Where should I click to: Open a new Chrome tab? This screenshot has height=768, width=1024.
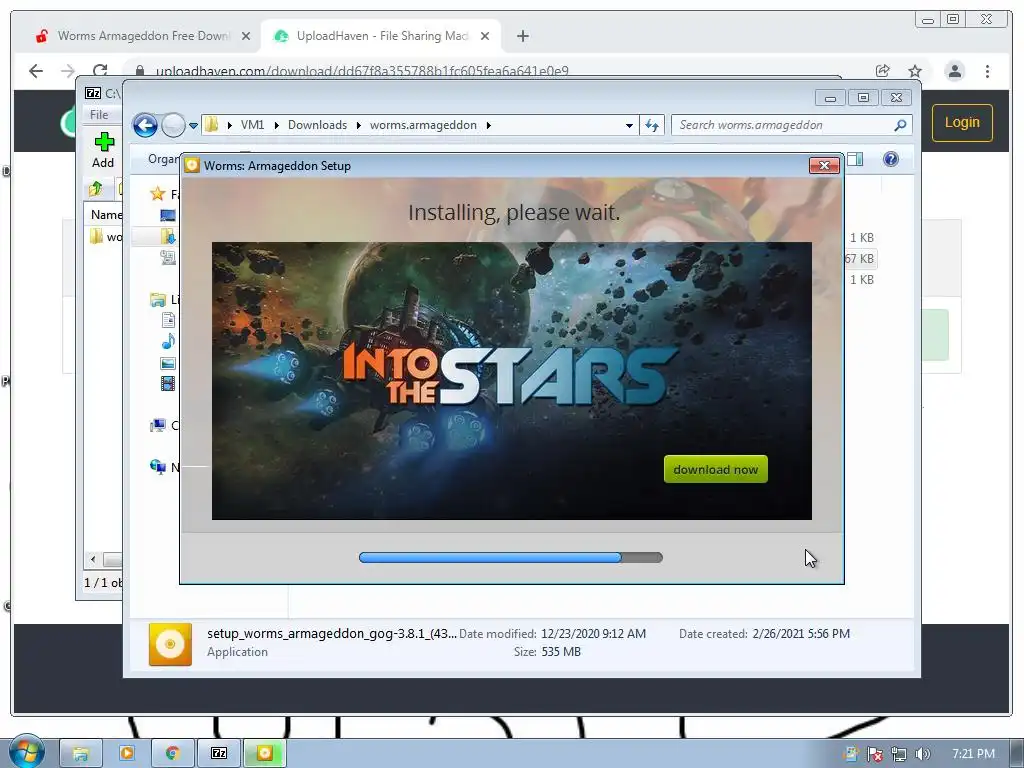[522, 37]
